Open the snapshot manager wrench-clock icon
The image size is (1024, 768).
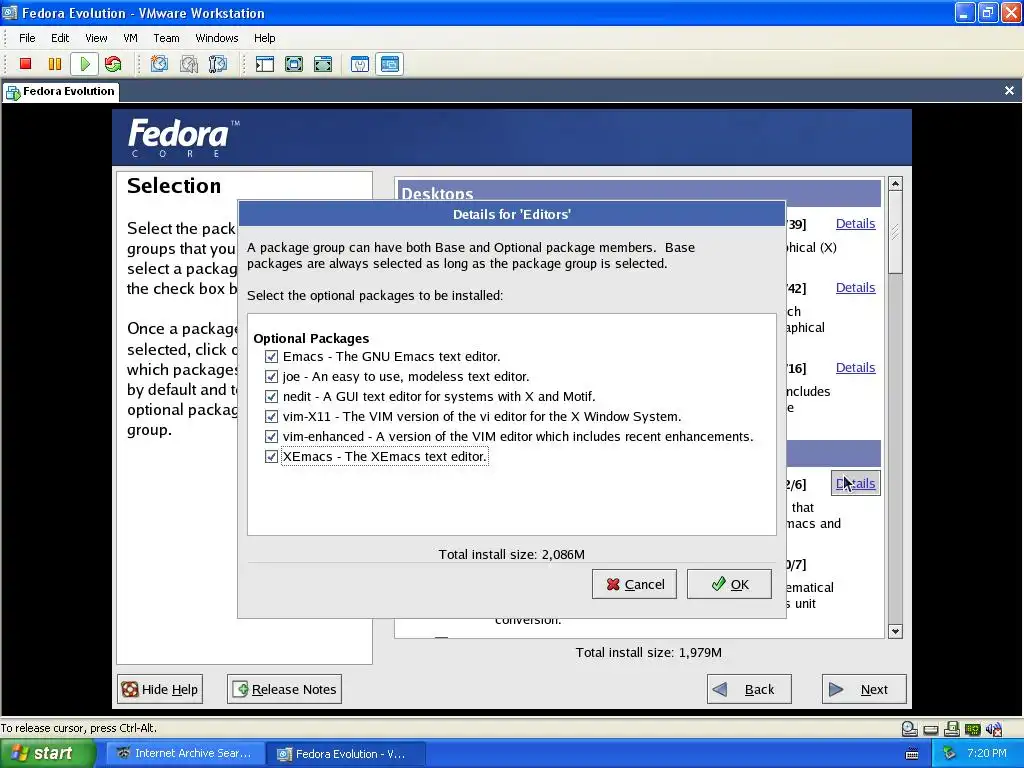218,64
